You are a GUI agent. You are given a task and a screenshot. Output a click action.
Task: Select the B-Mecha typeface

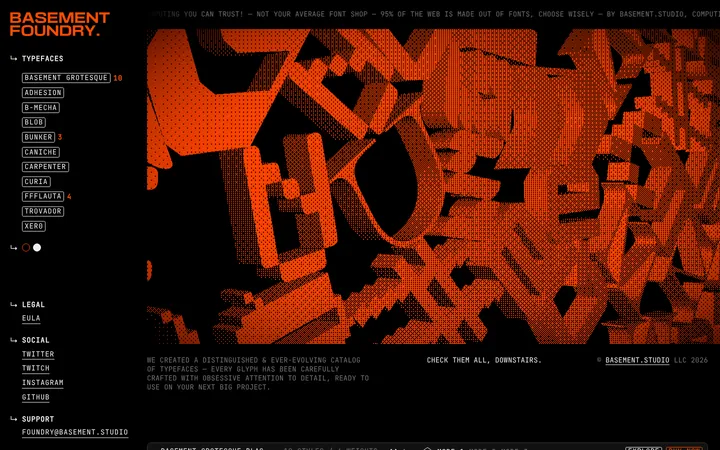tap(41, 107)
